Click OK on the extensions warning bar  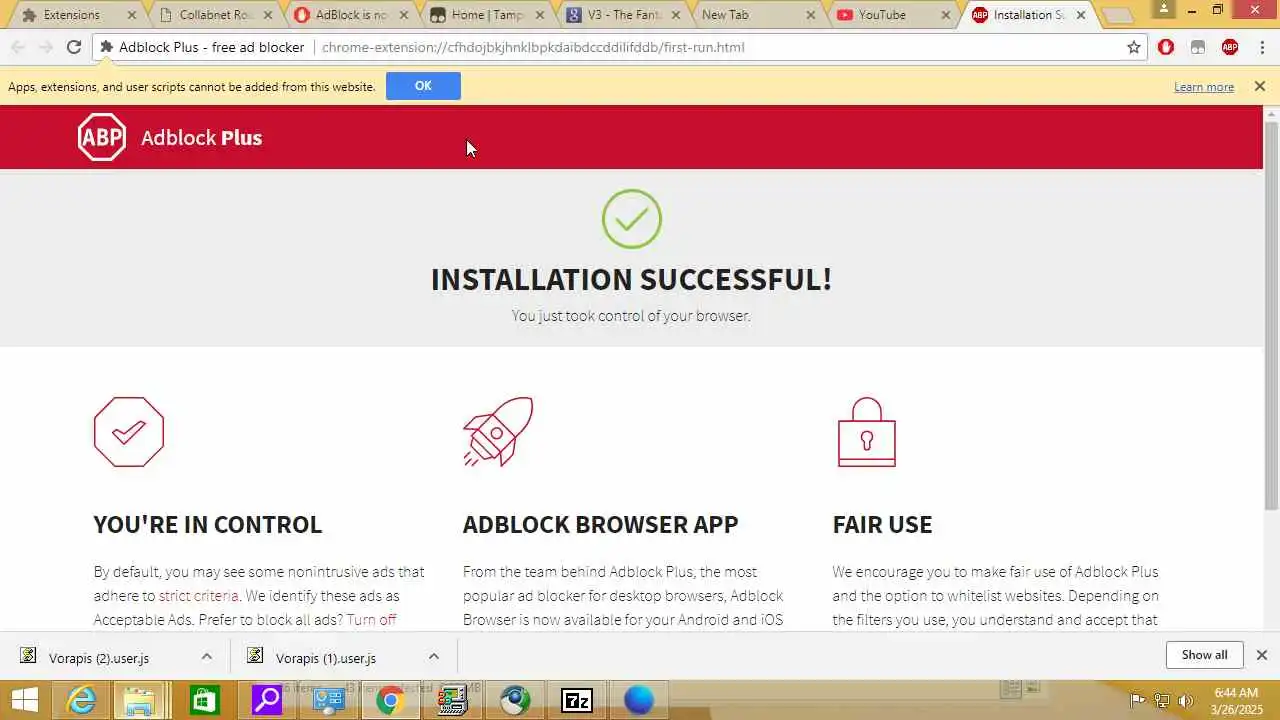[x=423, y=86]
